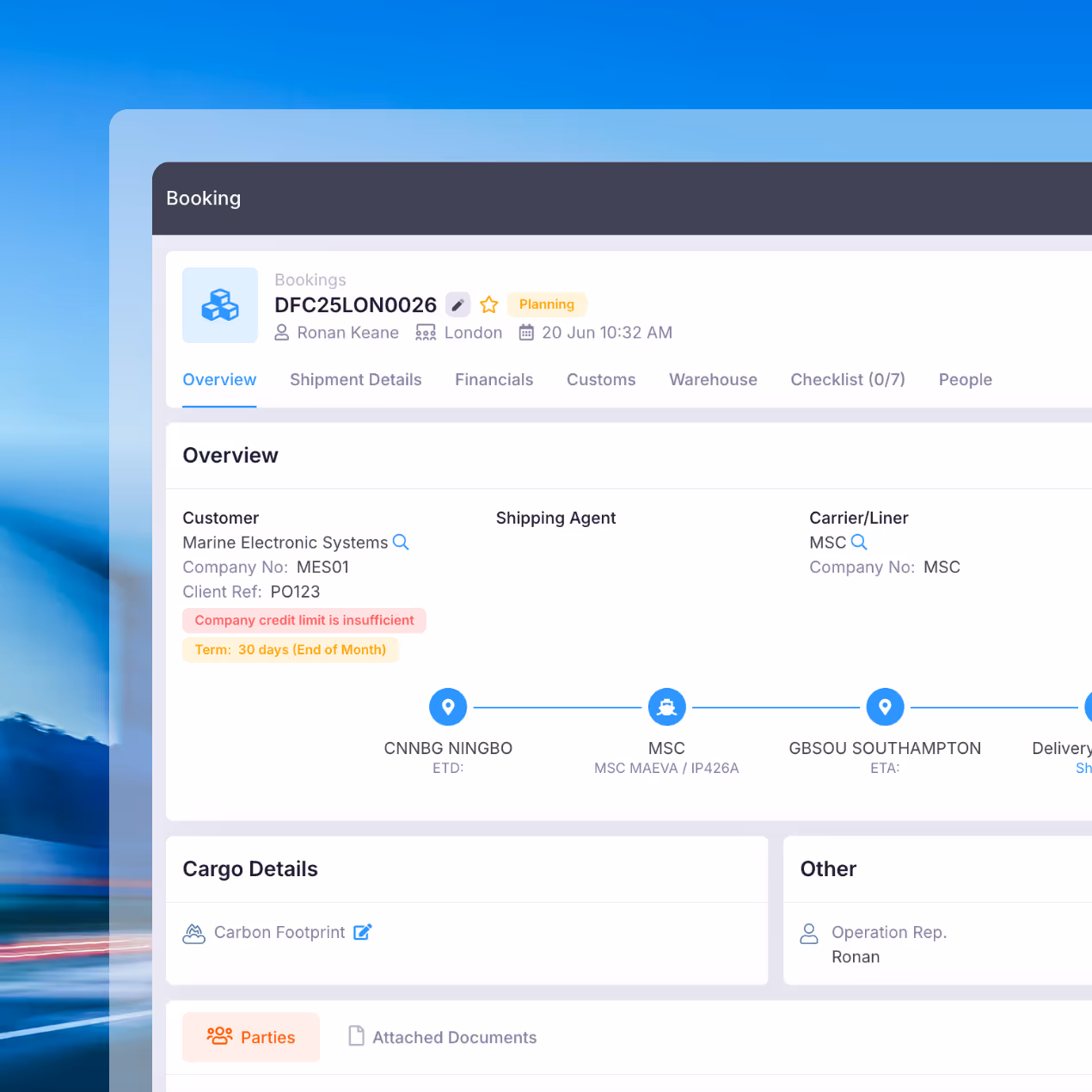1092x1092 pixels.
Task: Open the customer search beside Marine Electronic Systems
Action: [401, 543]
